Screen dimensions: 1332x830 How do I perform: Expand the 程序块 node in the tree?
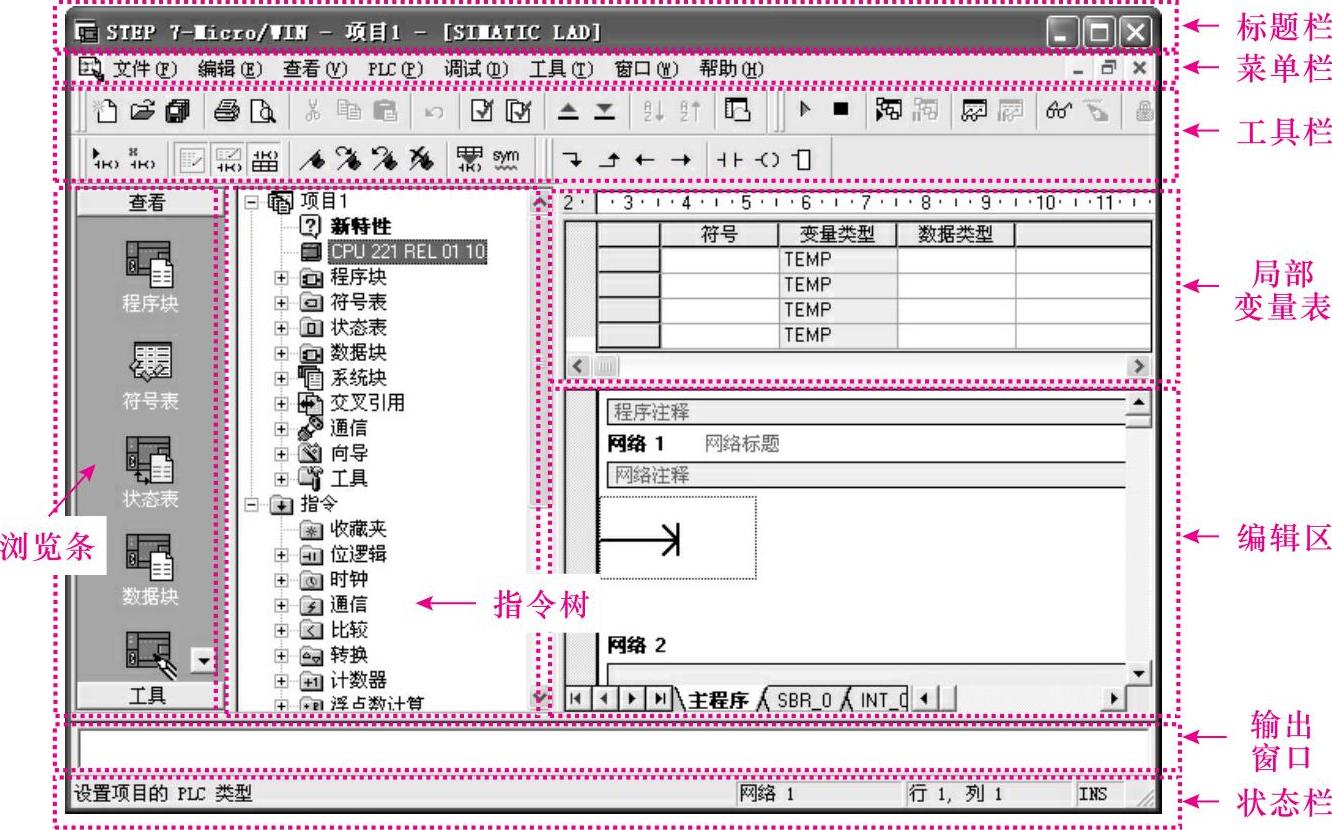tap(282, 276)
